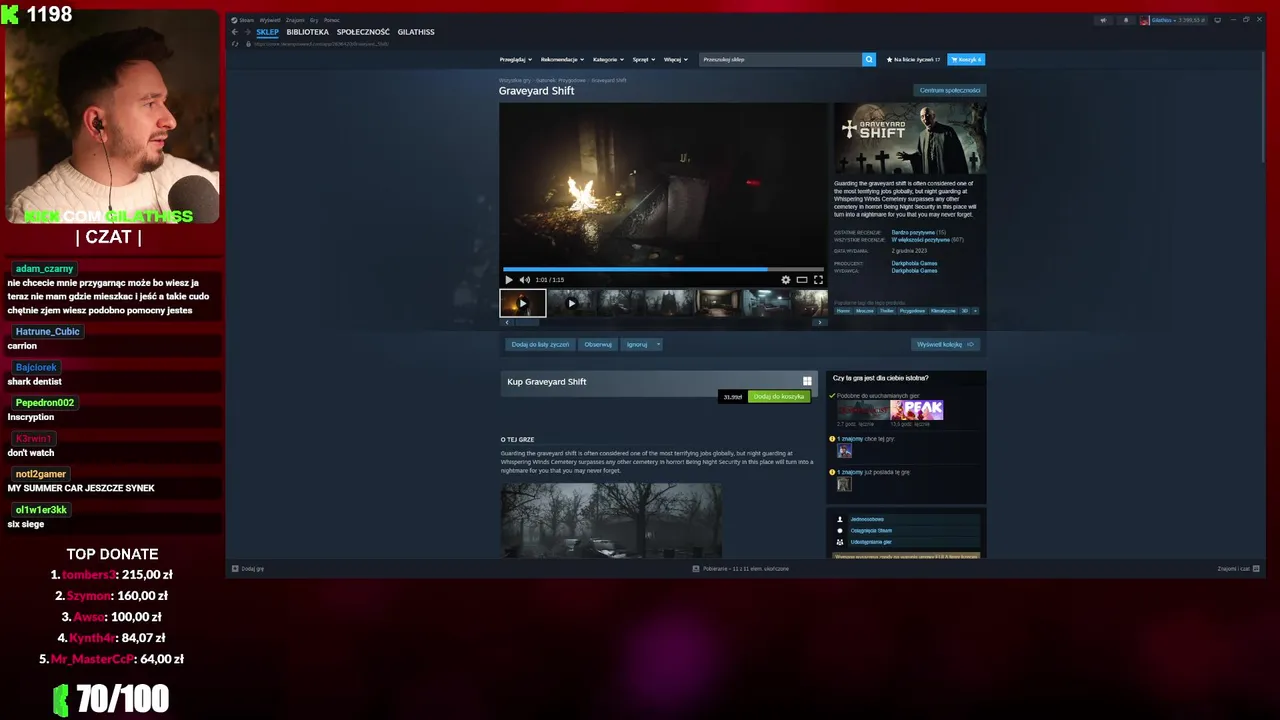
Task: Expand the Rekomendacje dropdown
Action: (563, 59)
